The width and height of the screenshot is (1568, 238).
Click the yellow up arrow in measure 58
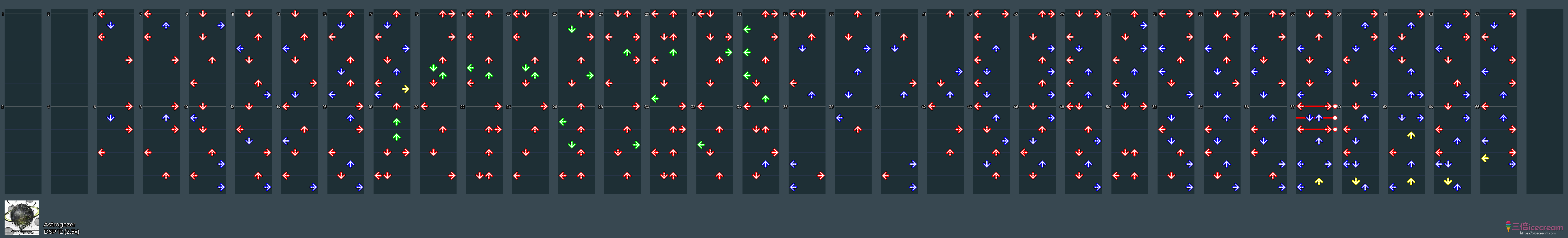[x=1319, y=181]
